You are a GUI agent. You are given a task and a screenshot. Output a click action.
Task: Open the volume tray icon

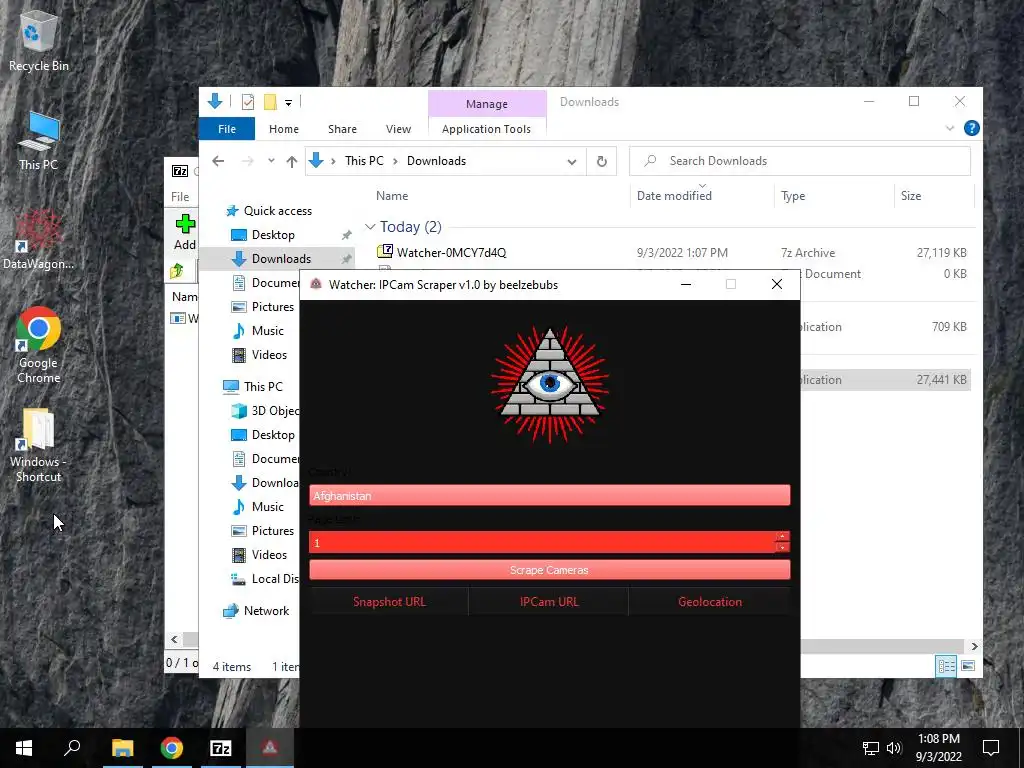pos(894,748)
